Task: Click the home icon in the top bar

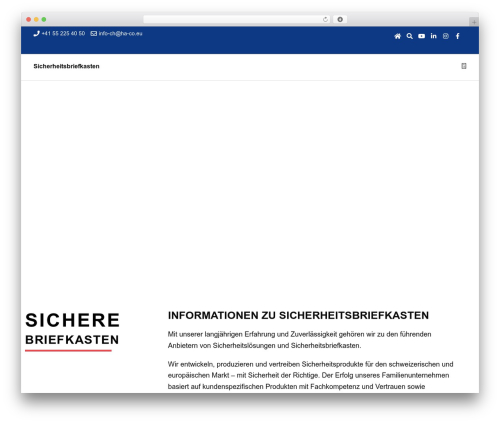Action: point(397,36)
